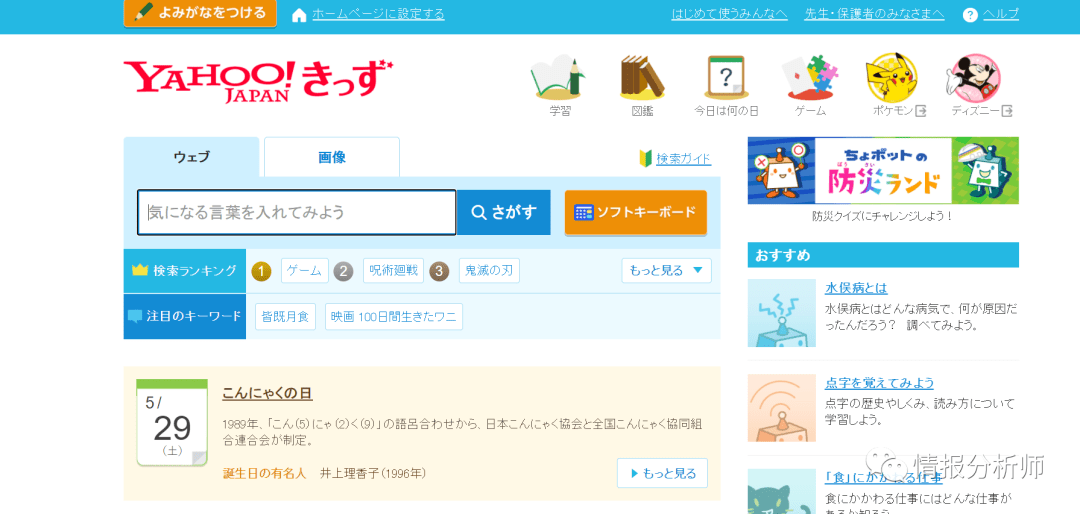The width and height of the screenshot is (1080, 514).
Task: Select ranking keyword 呪術廻戦
Action: (393, 271)
